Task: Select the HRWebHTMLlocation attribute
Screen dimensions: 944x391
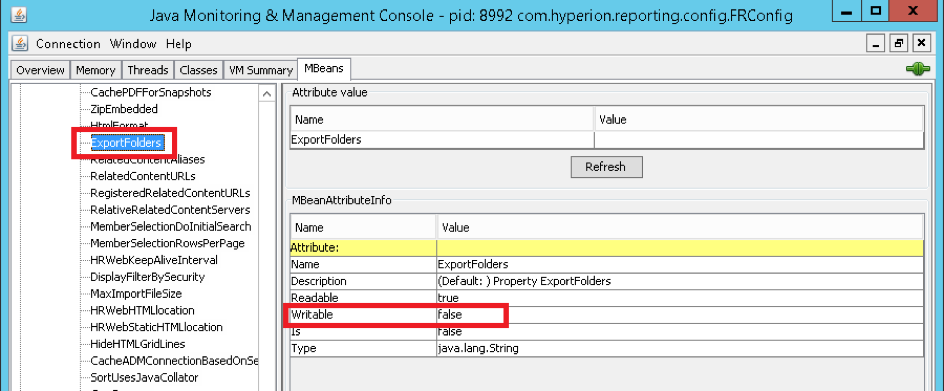Action: tap(142, 311)
